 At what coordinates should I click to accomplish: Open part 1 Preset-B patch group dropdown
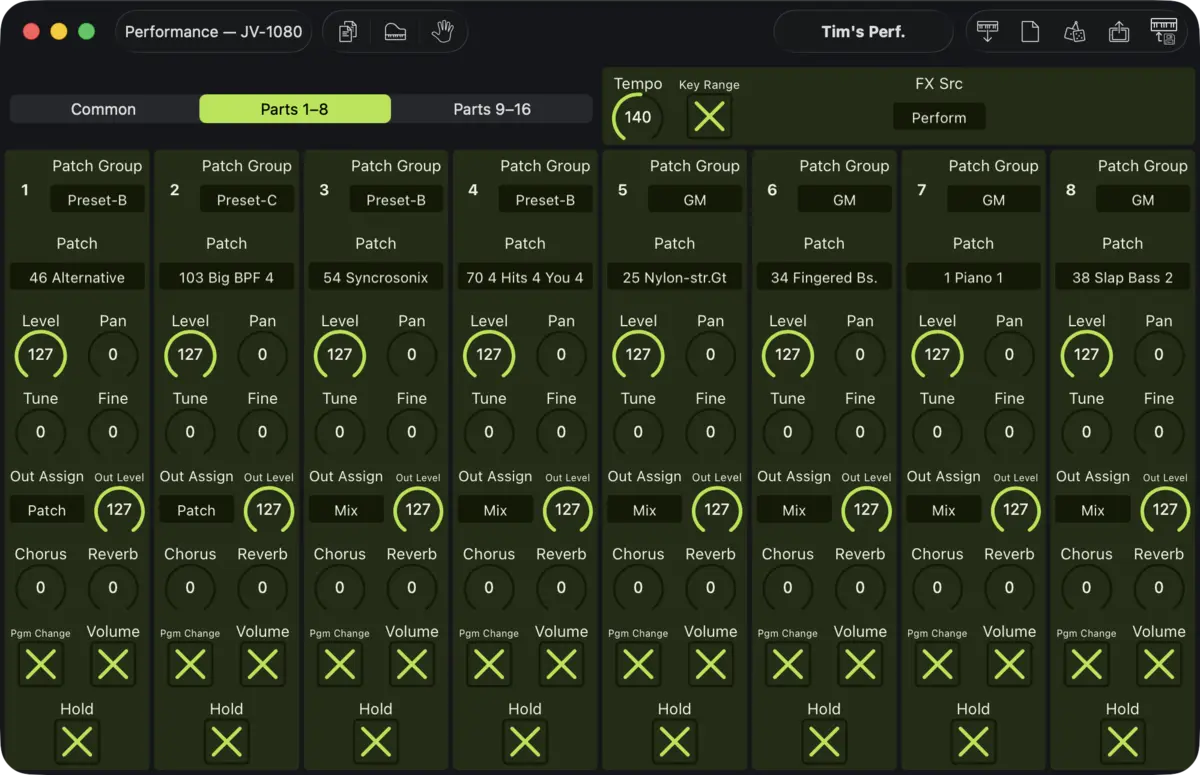[97, 200]
